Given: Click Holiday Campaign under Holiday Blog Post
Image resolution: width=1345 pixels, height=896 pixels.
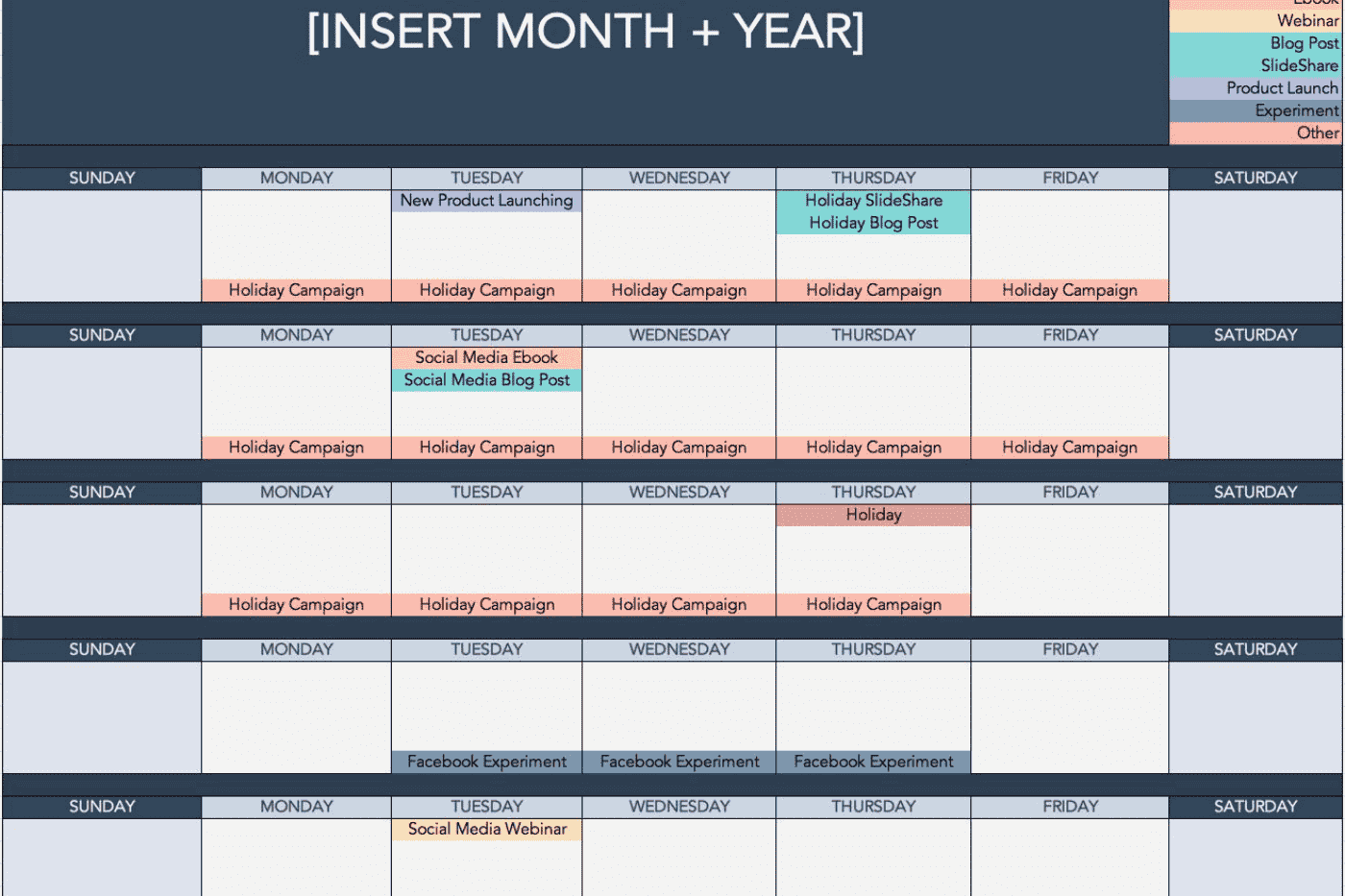Looking at the screenshot, I should [x=873, y=290].
